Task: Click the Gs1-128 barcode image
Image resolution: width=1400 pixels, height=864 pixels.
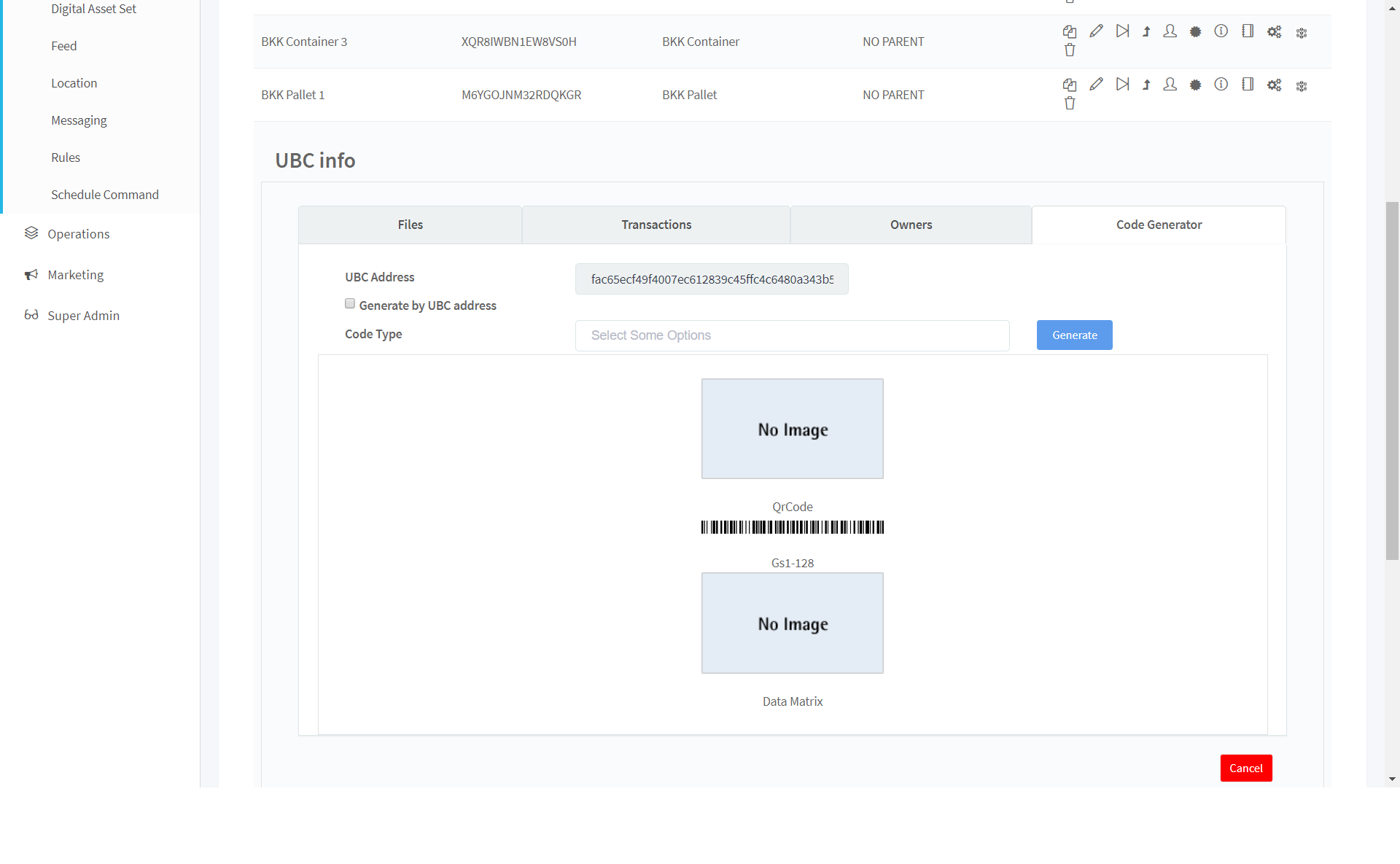Action: 793,527
